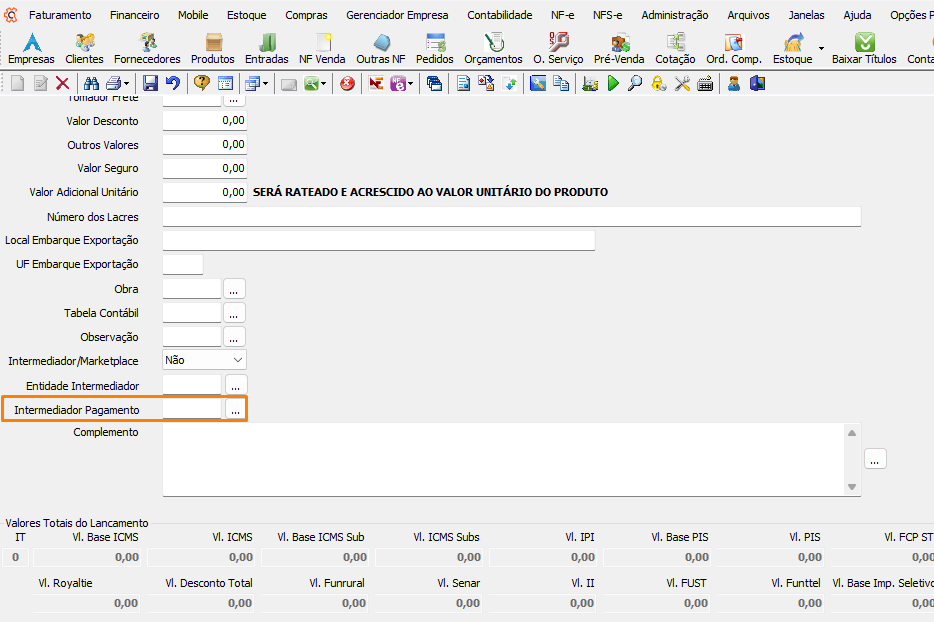Click the wrench and screwdriver tools icon
Image resolution: width=934 pixels, height=622 pixels.
(682, 83)
